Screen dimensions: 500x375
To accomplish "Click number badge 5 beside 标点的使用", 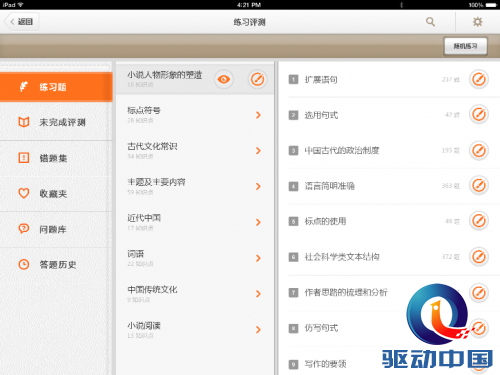I will (x=293, y=222).
